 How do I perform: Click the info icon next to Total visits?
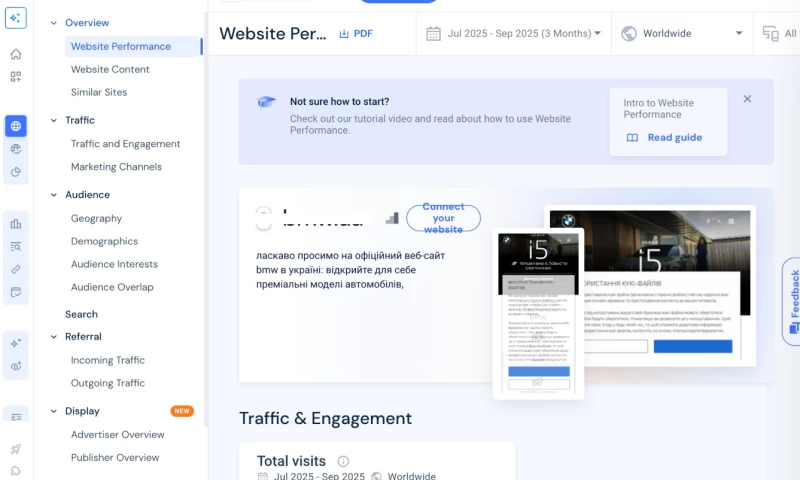click(343, 462)
